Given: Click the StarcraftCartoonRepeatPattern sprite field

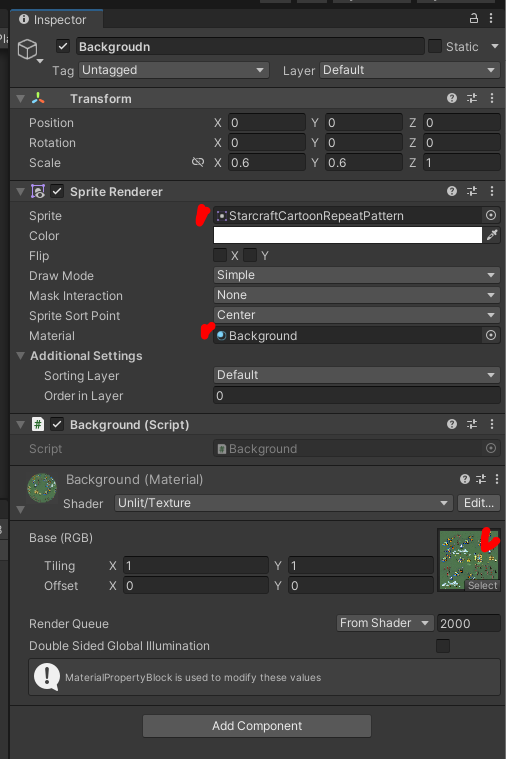Looking at the screenshot, I should pos(348,215).
